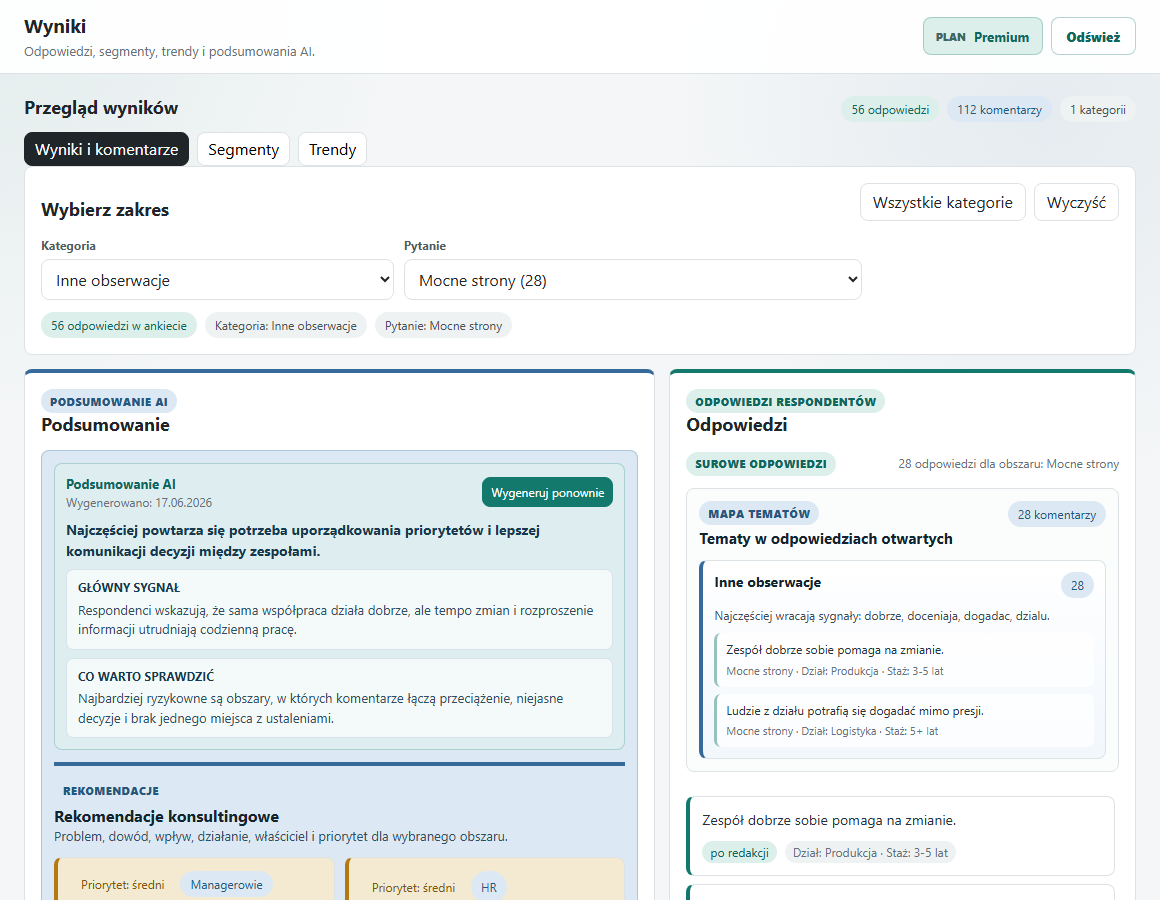1160x900 pixels.
Task: Click the HR tag on recommendation card
Action: tap(489, 887)
